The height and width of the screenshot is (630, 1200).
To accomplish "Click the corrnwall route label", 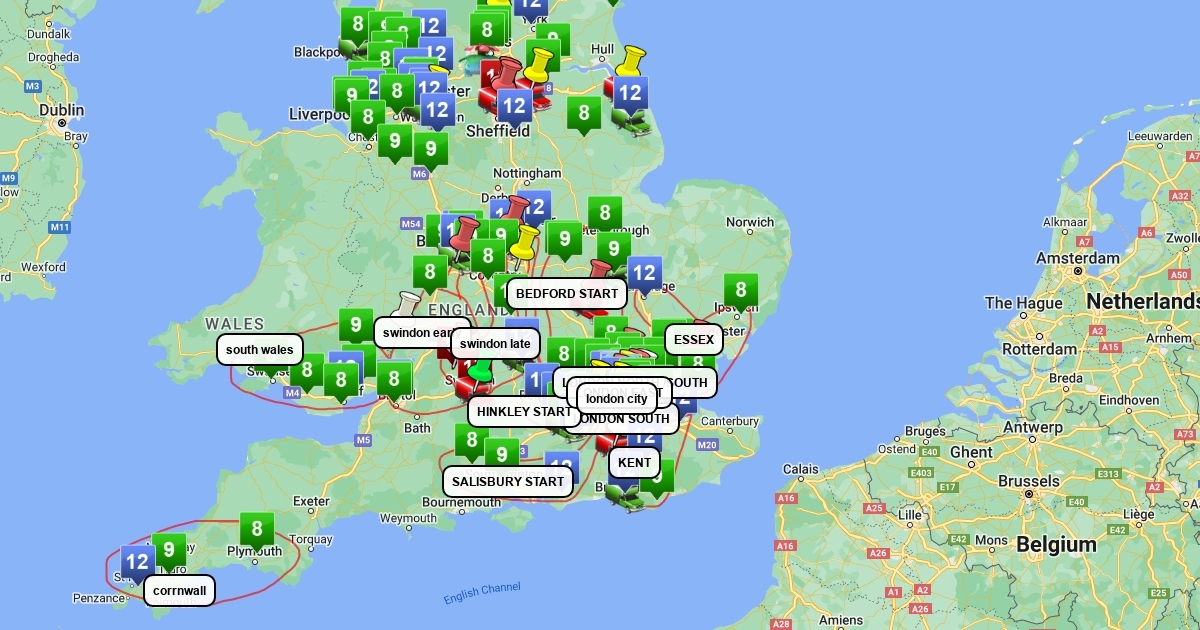I will tap(180, 591).
